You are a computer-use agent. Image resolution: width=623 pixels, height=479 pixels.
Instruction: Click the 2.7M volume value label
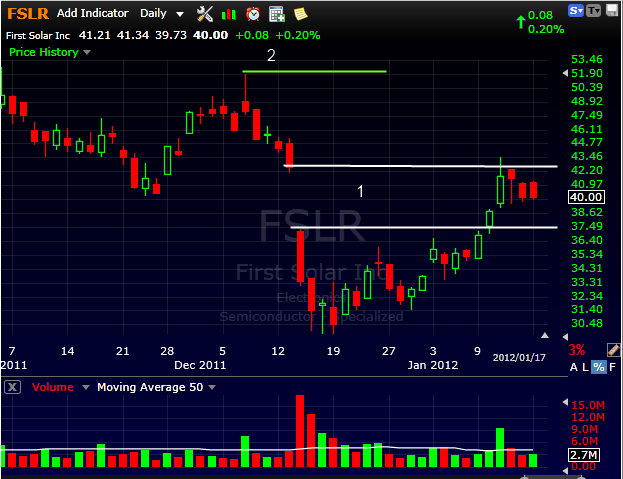(x=583, y=455)
